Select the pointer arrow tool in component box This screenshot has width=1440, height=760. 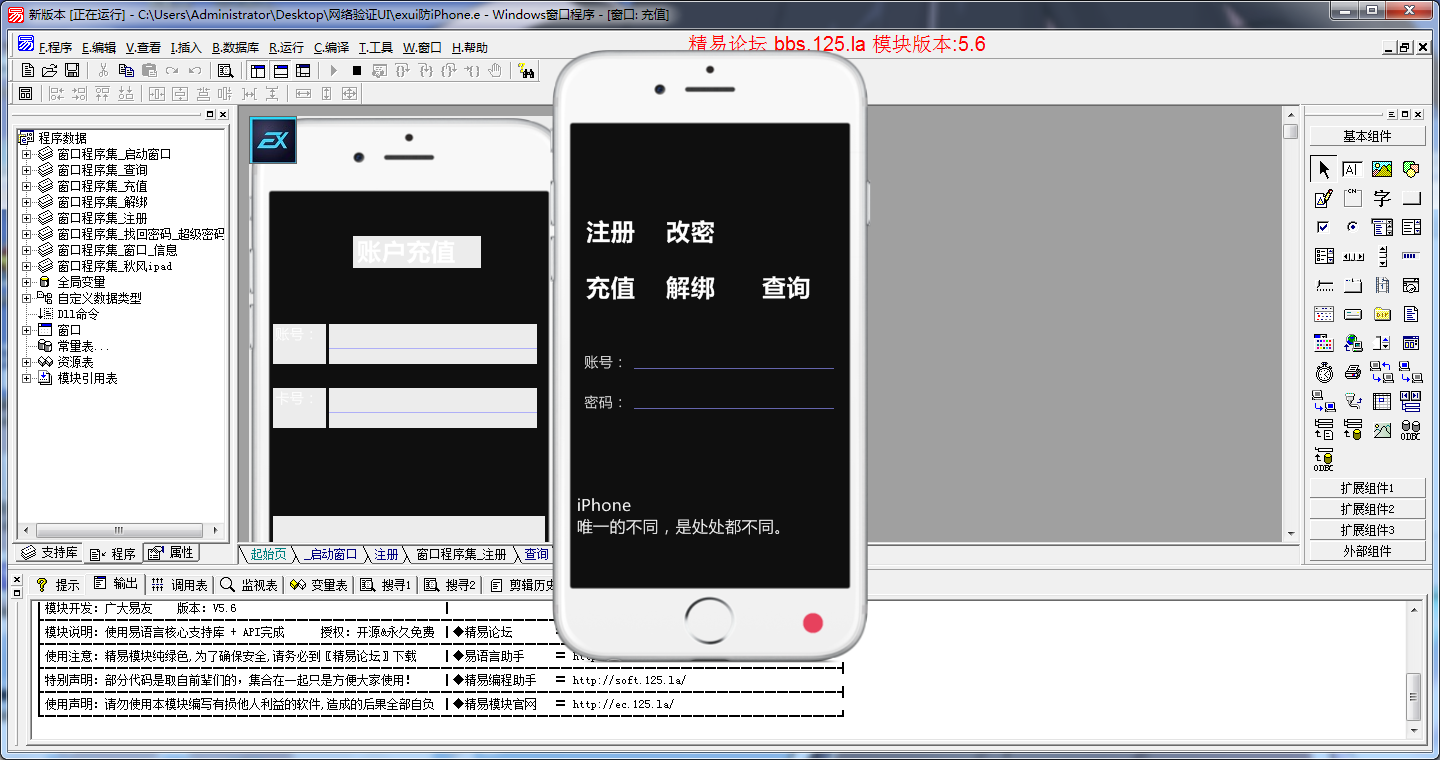(x=1324, y=169)
